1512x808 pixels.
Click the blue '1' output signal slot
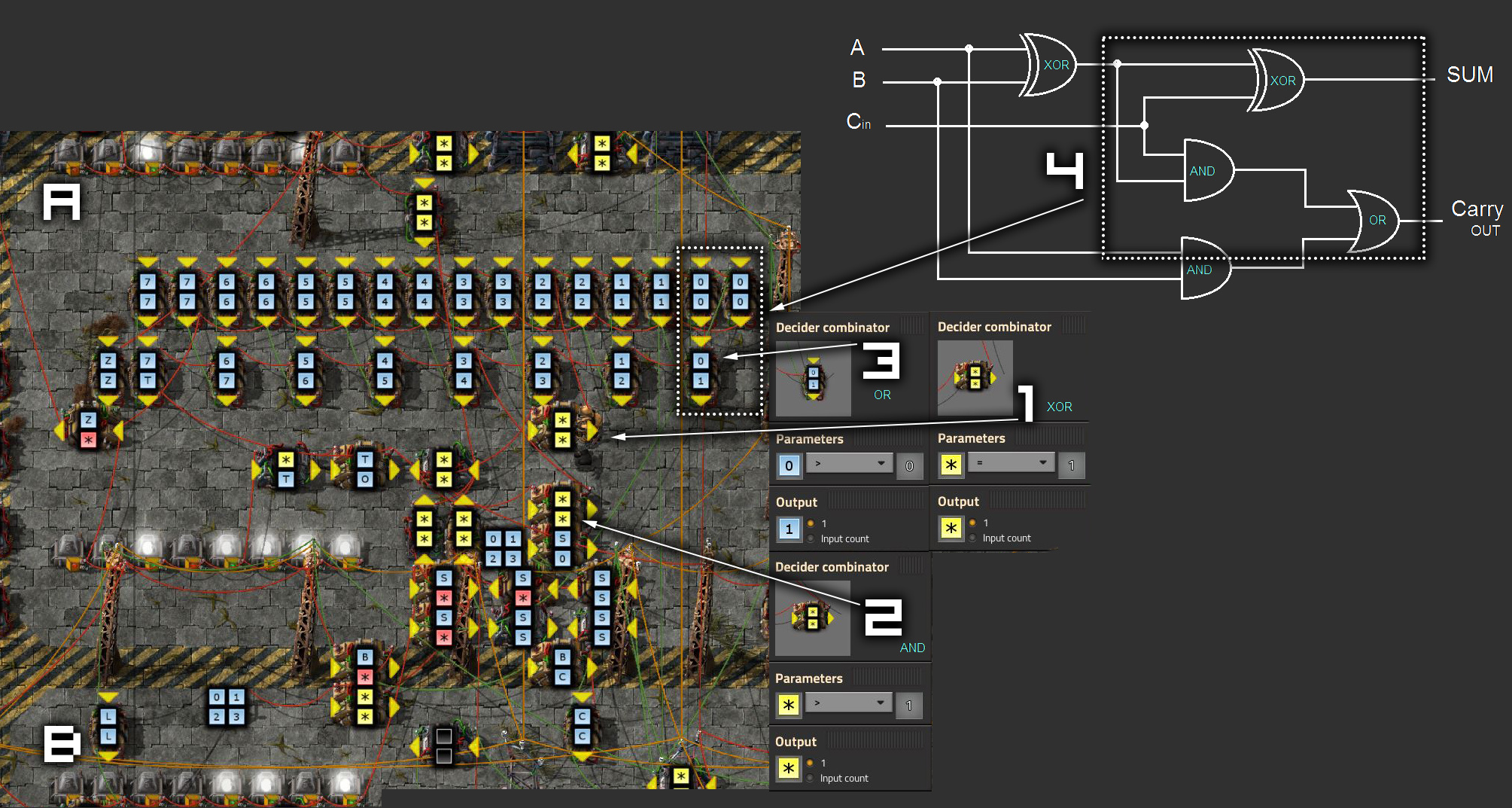tap(789, 529)
